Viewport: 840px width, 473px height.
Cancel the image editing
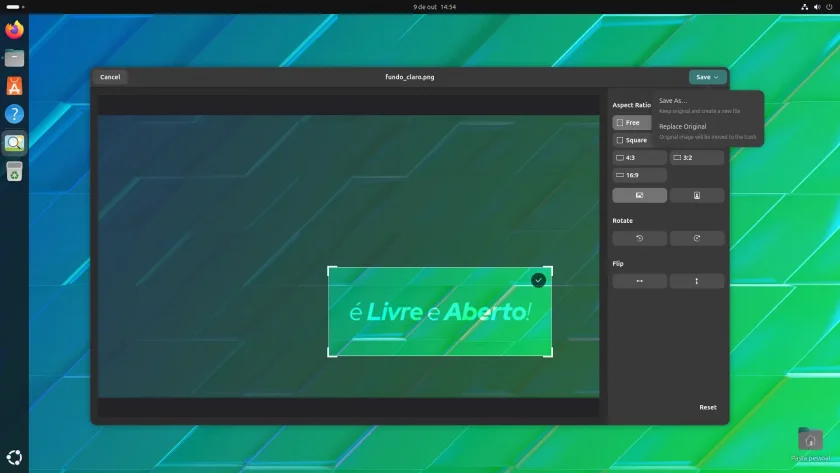point(110,77)
